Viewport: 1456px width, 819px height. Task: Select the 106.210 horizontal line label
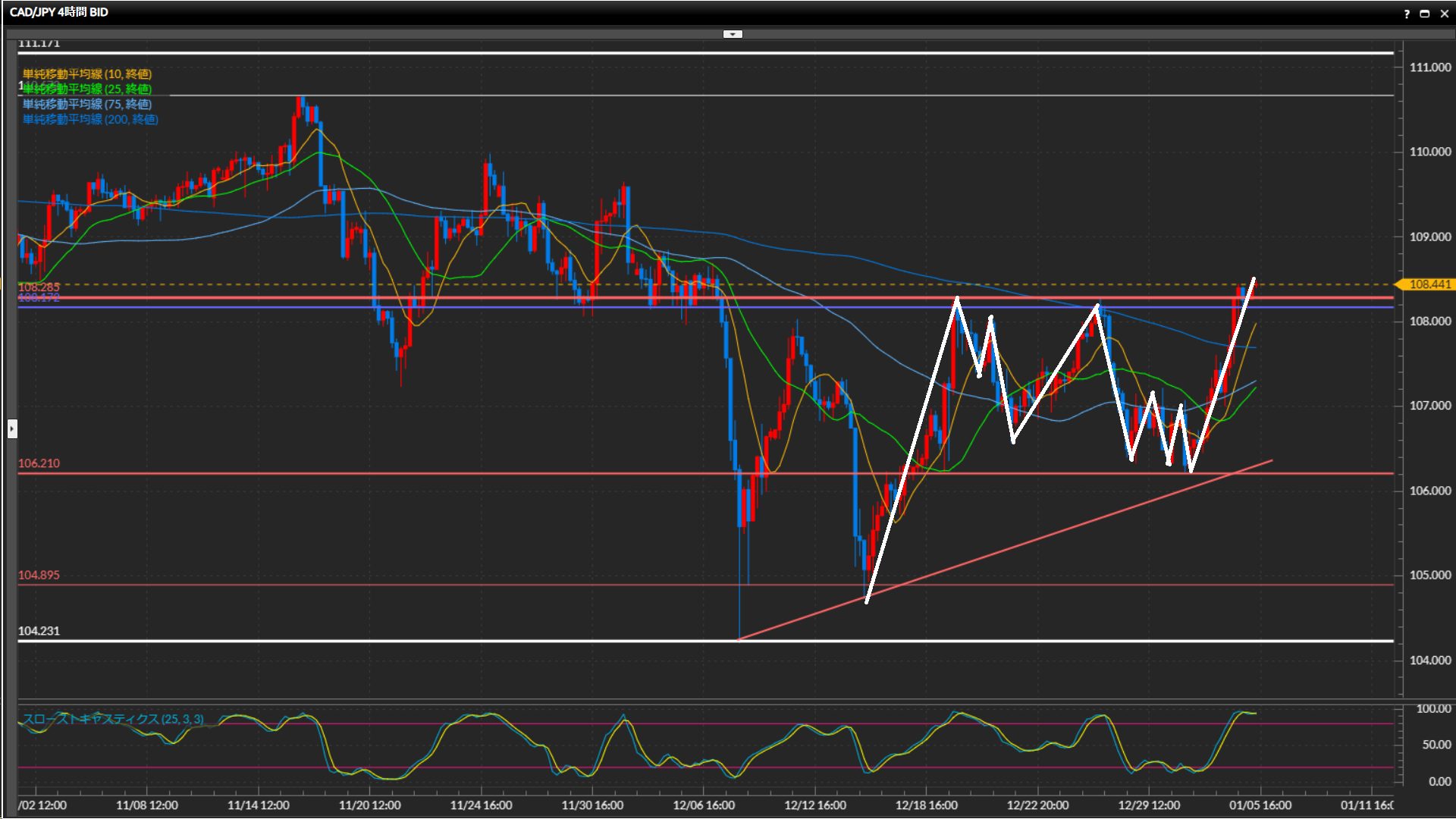coord(39,463)
